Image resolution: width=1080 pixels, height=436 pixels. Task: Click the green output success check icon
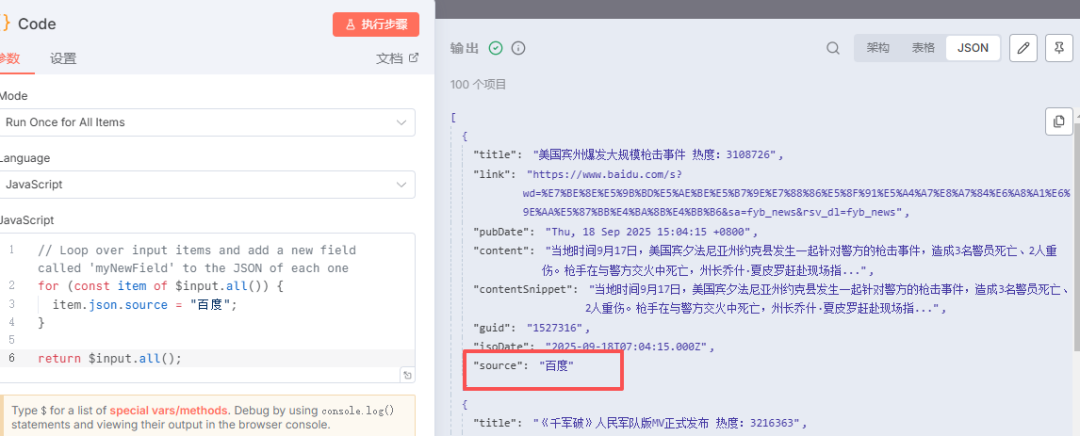(495, 48)
